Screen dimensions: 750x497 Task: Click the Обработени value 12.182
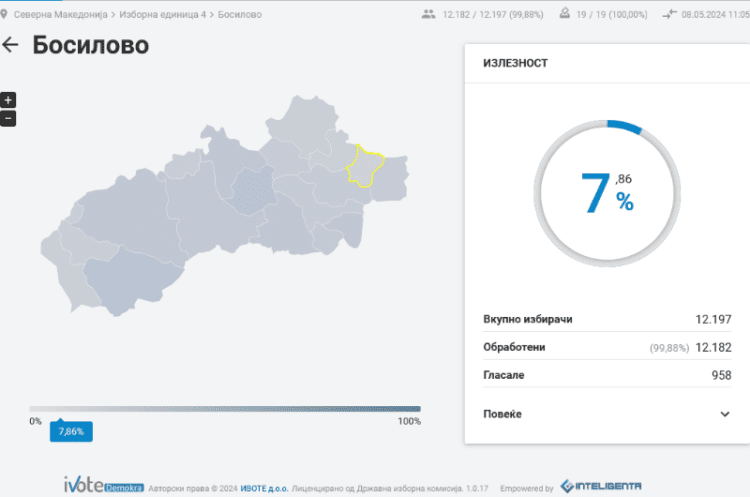click(713, 347)
